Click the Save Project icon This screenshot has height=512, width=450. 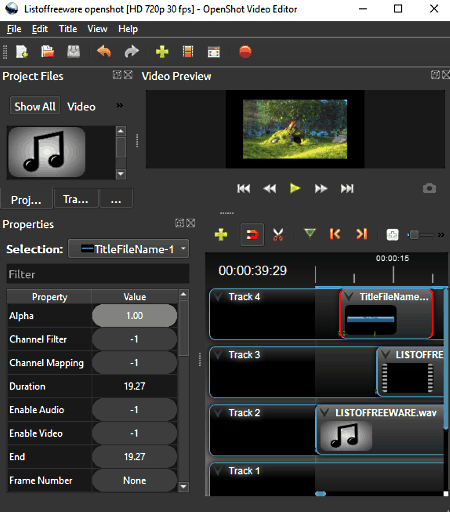click(74, 52)
